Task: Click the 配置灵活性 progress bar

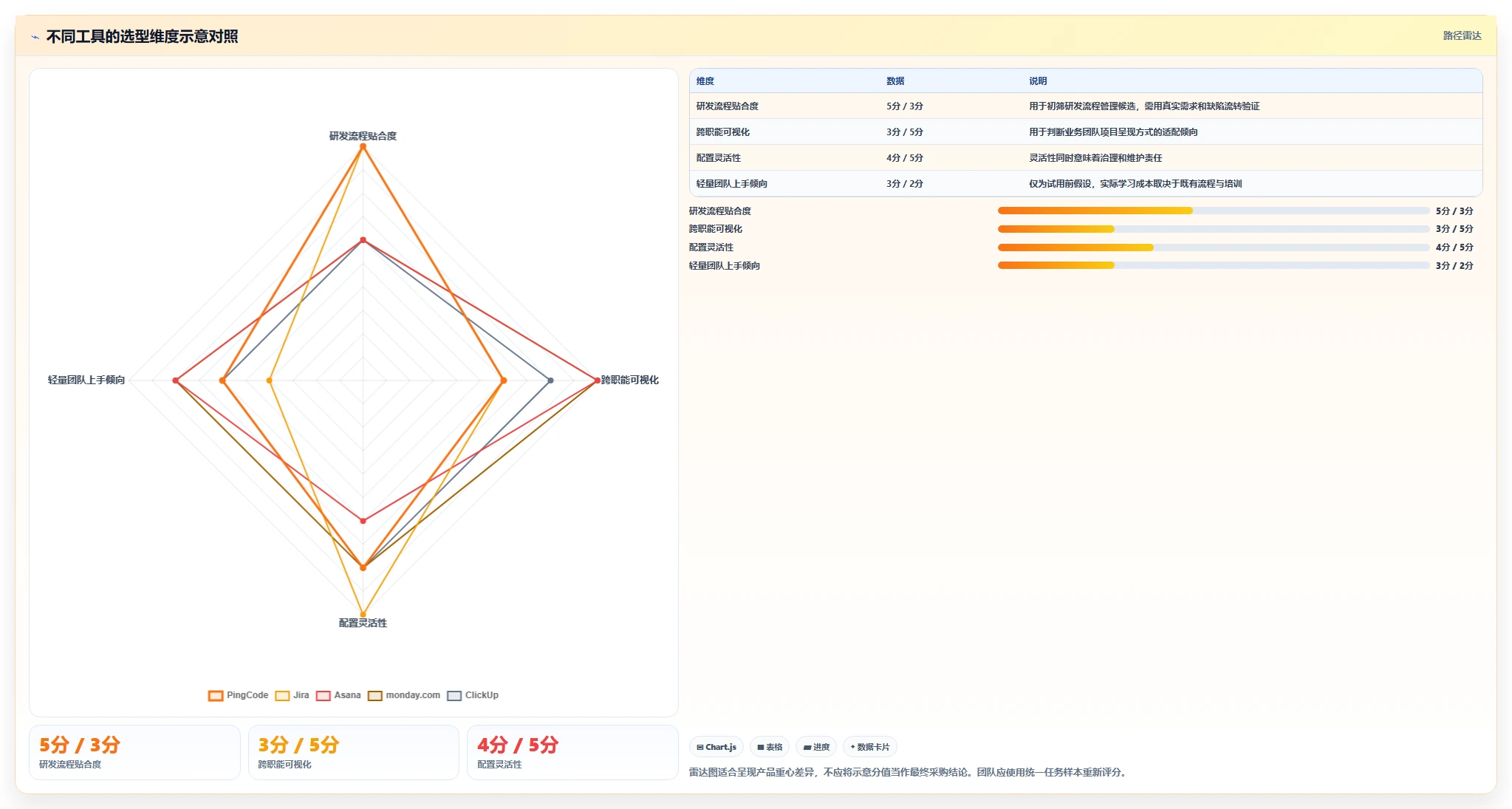Action: tap(1214, 248)
